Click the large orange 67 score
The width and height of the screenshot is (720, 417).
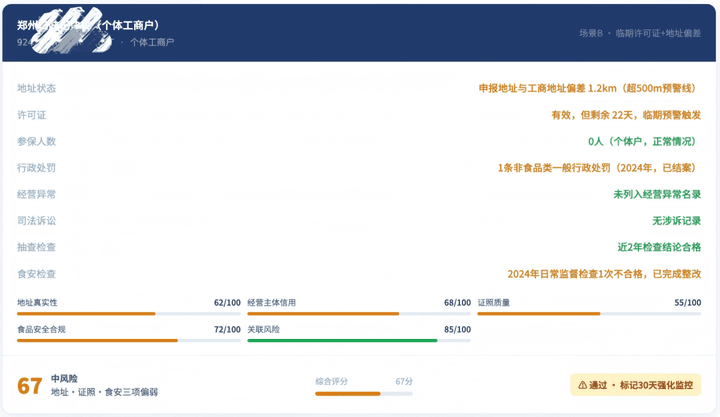(x=30, y=386)
